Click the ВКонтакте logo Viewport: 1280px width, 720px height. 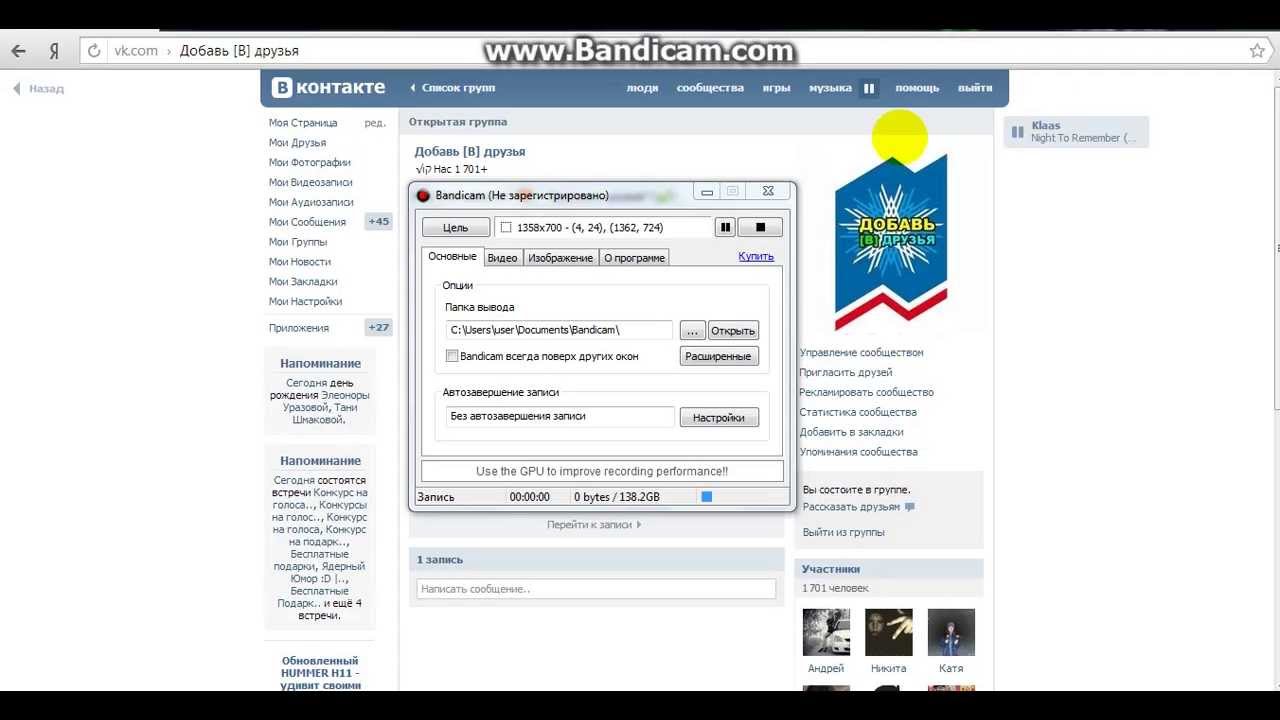[328, 87]
